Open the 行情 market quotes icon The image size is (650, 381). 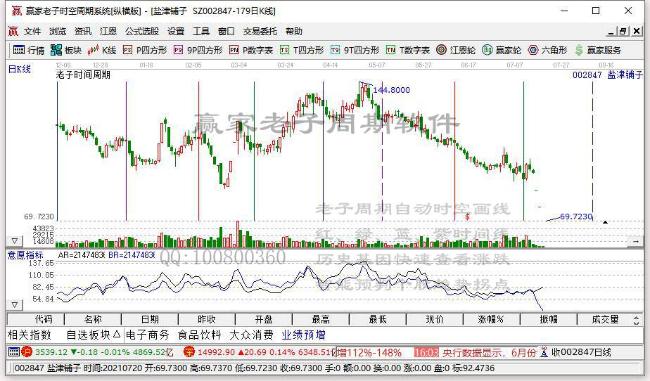pos(28,50)
